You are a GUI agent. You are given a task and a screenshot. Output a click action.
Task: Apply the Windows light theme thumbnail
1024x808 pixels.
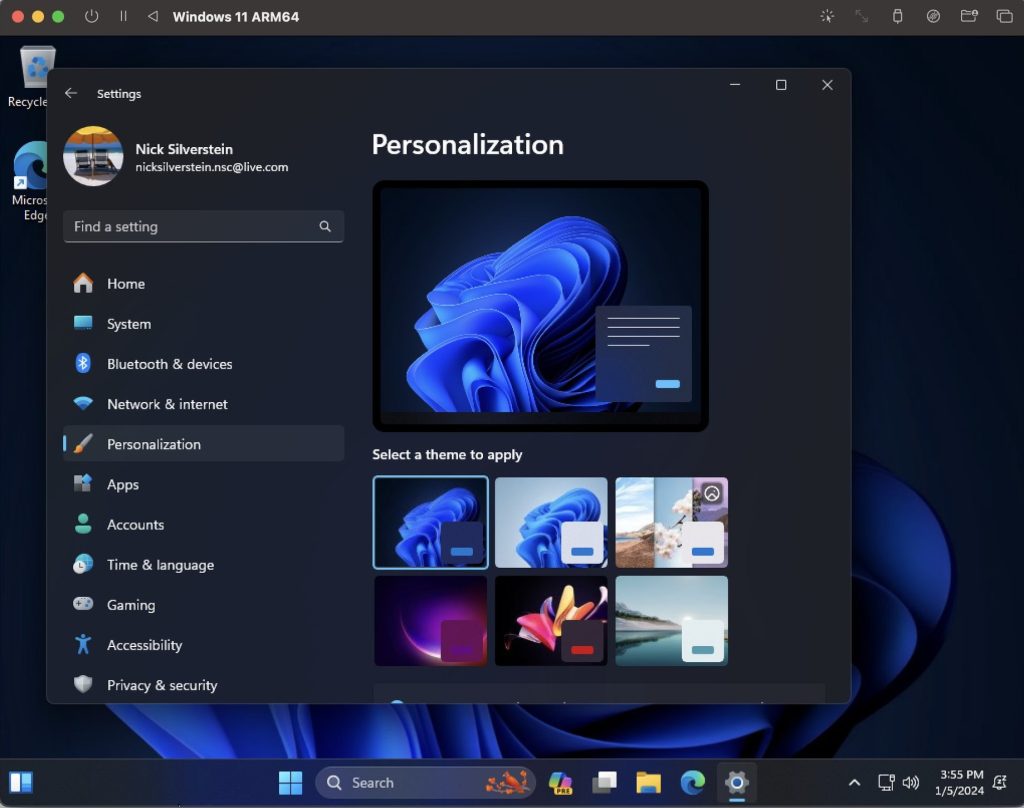pyautogui.click(x=551, y=522)
